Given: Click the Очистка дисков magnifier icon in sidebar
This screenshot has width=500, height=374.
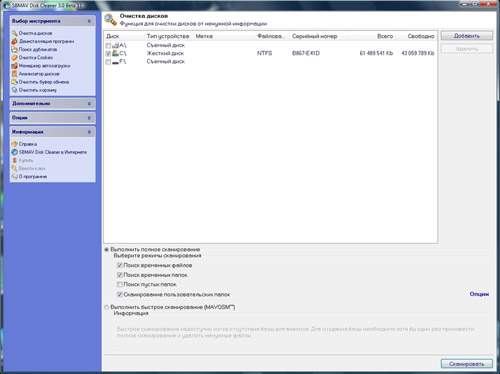Looking at the screenshot, I should pos(14,33).
